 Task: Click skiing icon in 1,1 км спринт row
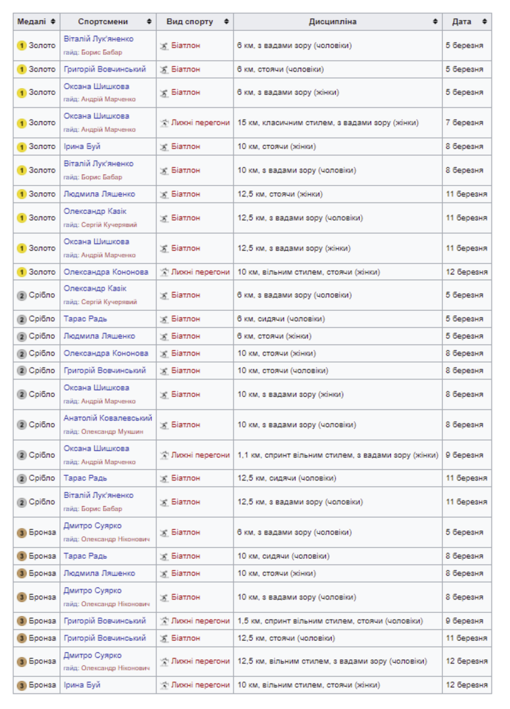click(x=164, y=455)
